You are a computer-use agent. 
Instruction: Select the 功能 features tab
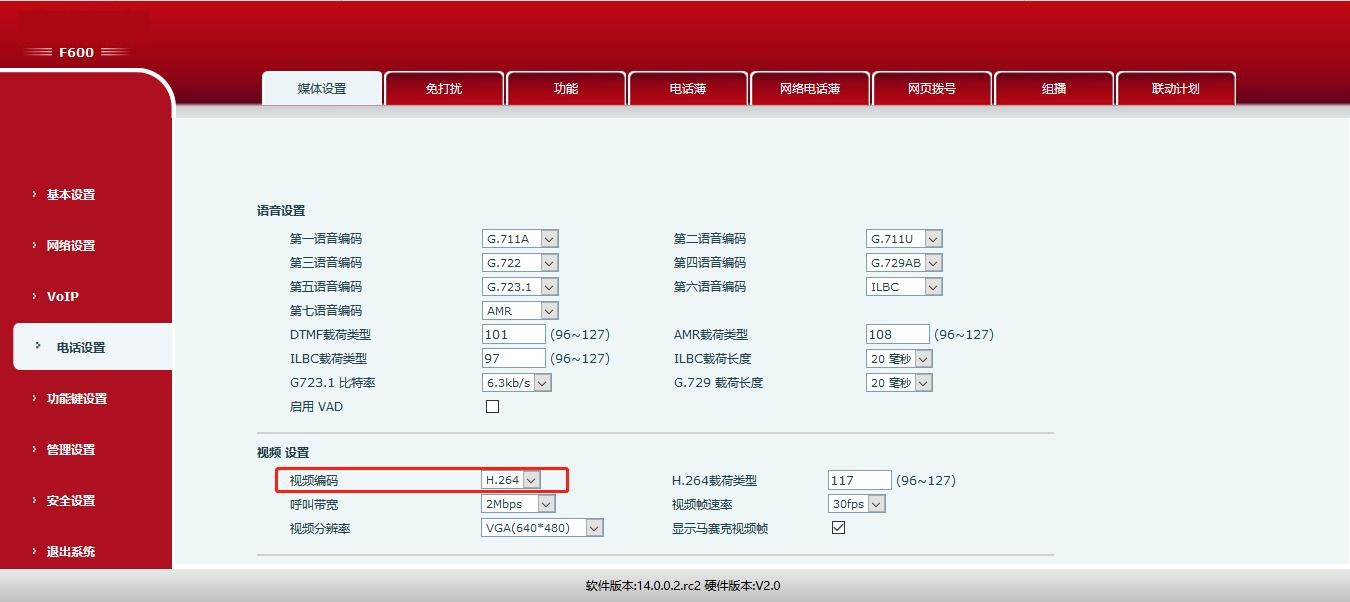(565, 88)
